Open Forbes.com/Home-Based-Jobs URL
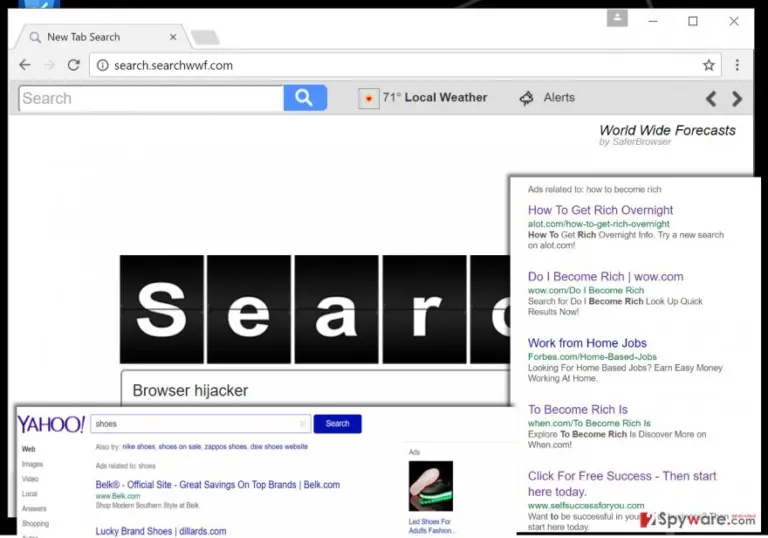 (592, 357)
